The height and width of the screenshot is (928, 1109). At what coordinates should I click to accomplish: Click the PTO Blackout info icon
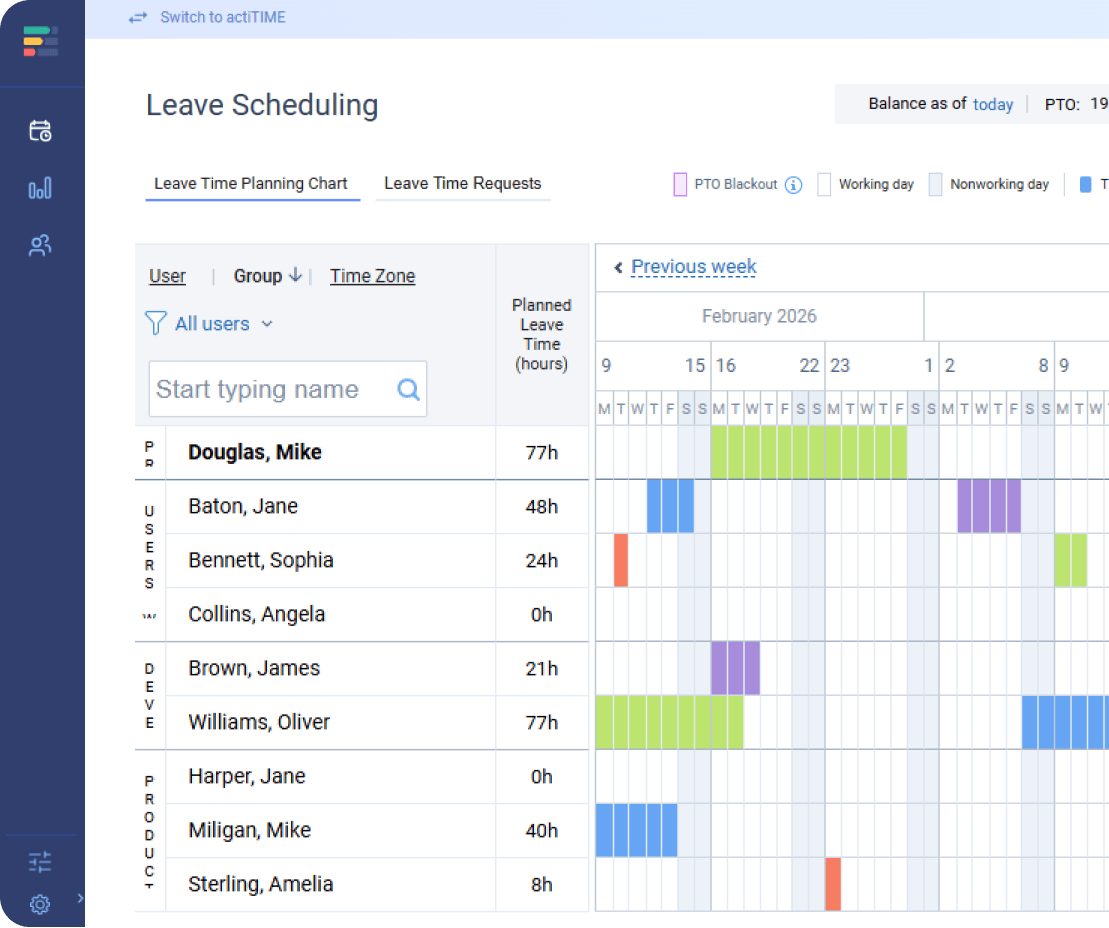793,185
